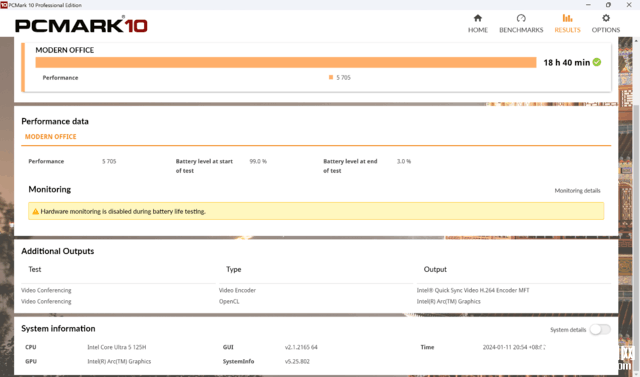Select the MODERN OFFICE performance data tab
The height and width of the screenshot is (377, 640).
click(x=51, y=137)
